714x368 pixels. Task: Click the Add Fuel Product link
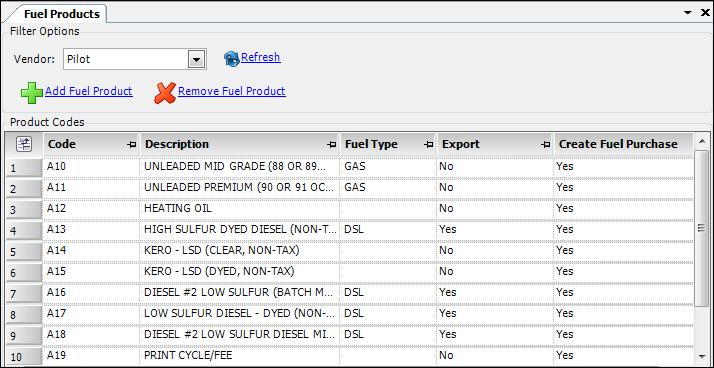pyautogui.click(x=89, y=91)
